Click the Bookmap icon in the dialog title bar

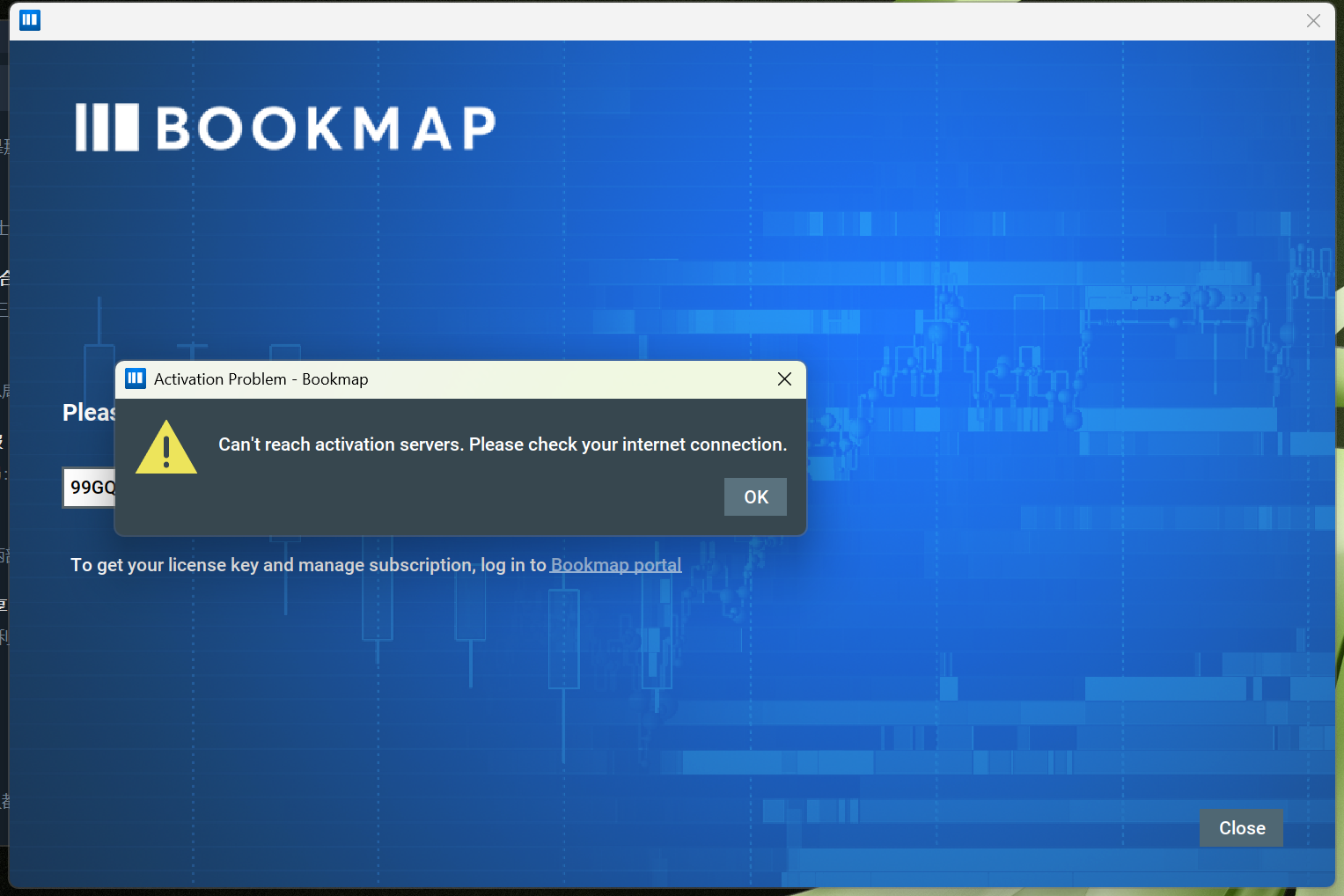pyautogui.click(x=136, y=379)
